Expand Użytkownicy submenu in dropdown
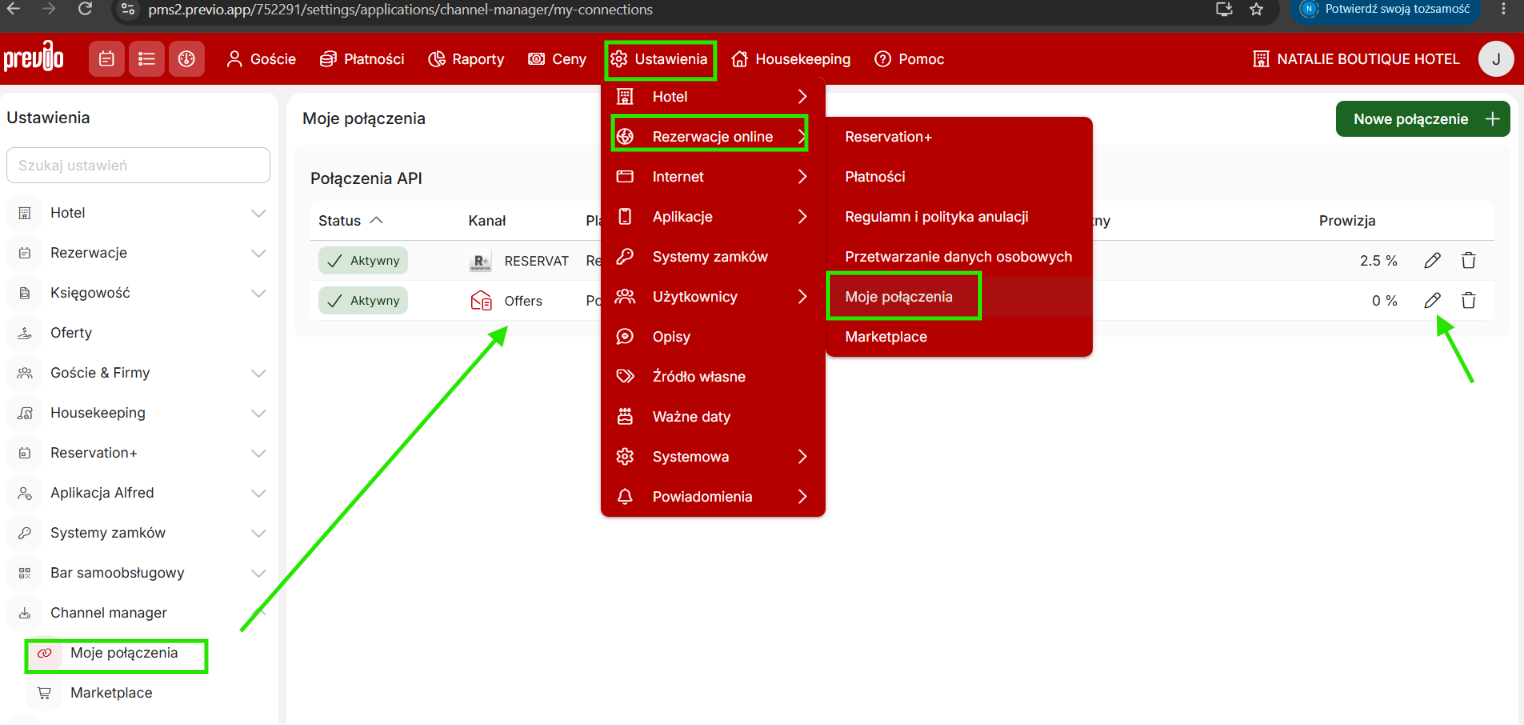Image resolution: width=1524 pixels, height=725 pixels. click(x=713, y=297)
